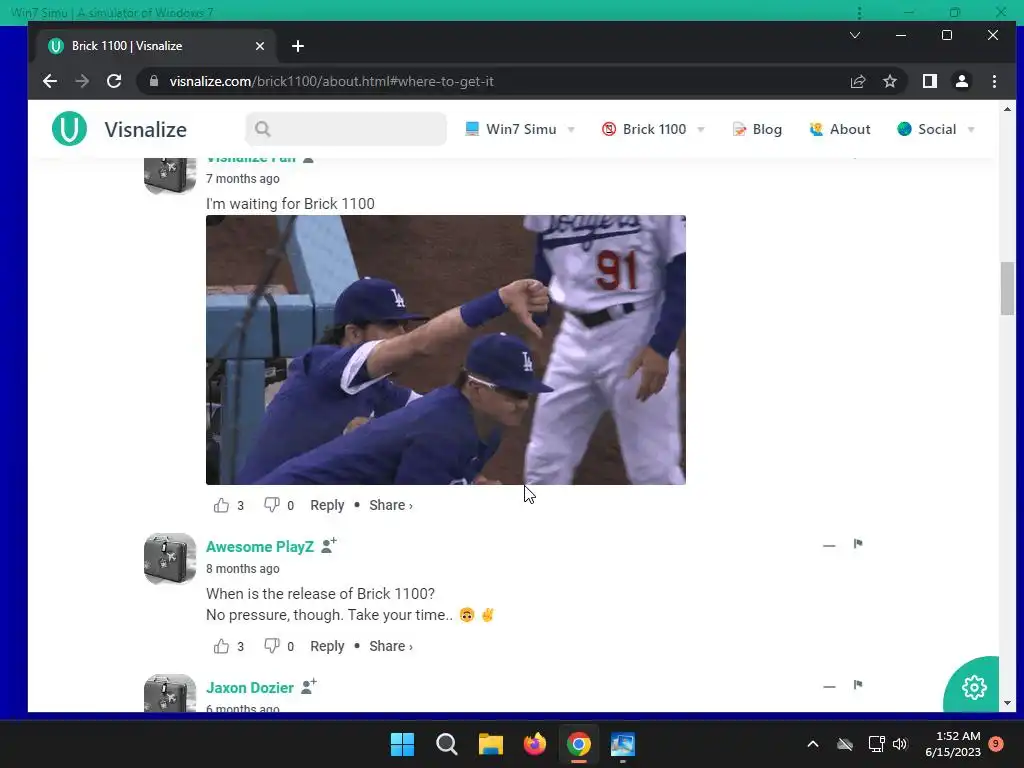Bookmark this page with the star icon

click(x=889, y=81)
